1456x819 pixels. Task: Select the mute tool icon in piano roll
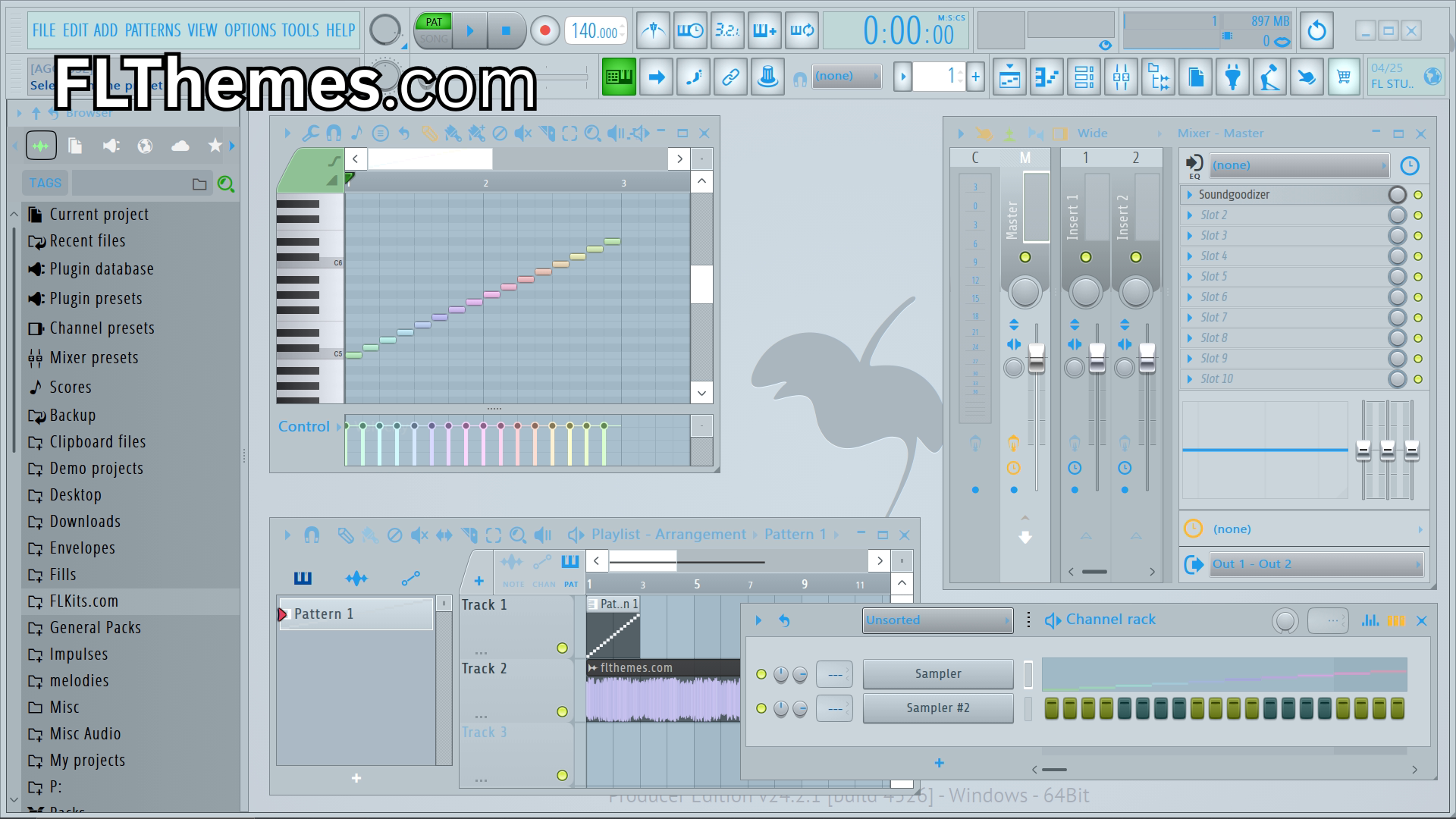pos(522,133)
